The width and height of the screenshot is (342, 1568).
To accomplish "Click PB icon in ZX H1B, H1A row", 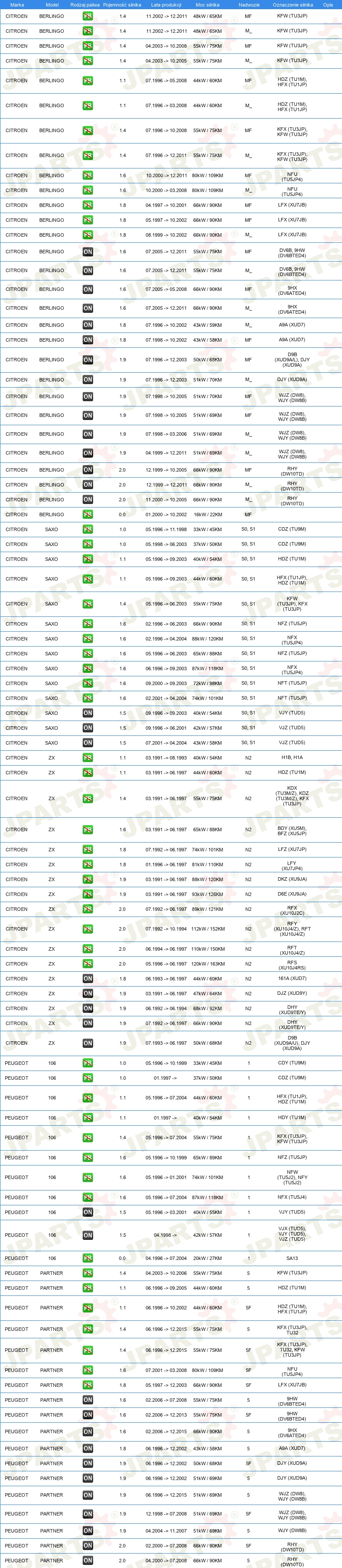I will click(87, 759).
